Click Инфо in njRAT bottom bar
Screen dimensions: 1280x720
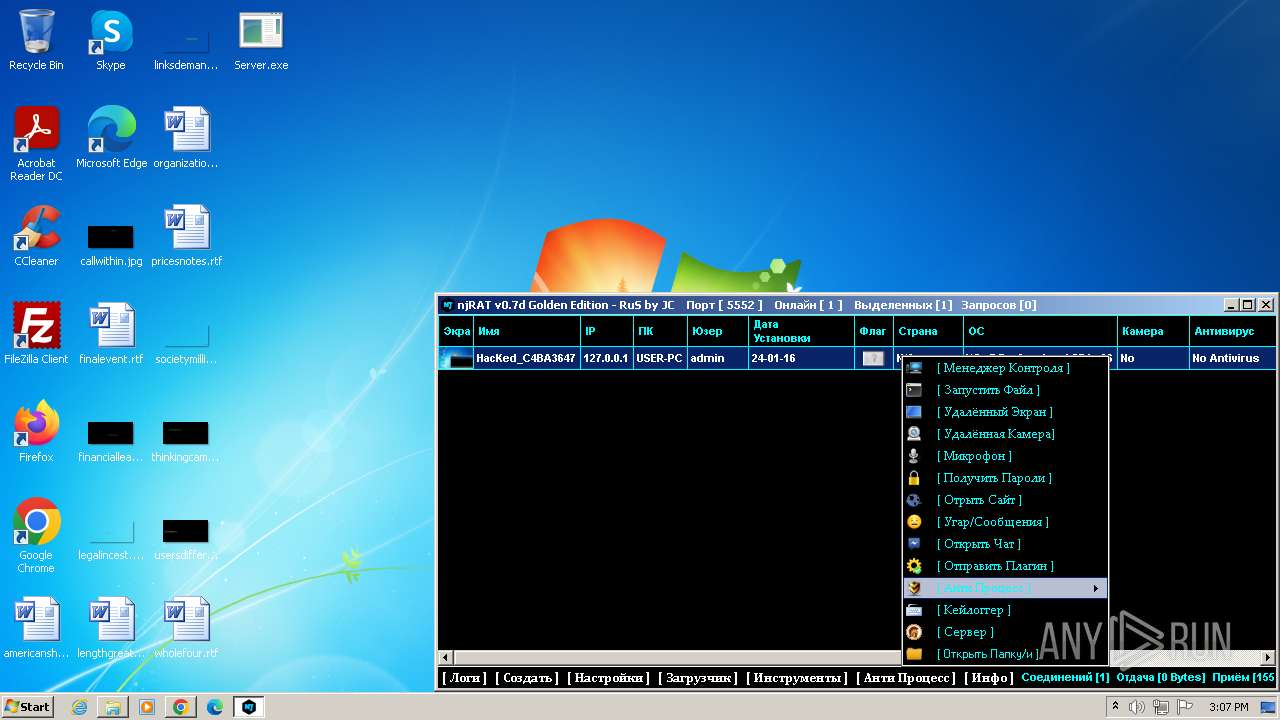[988, 678]
